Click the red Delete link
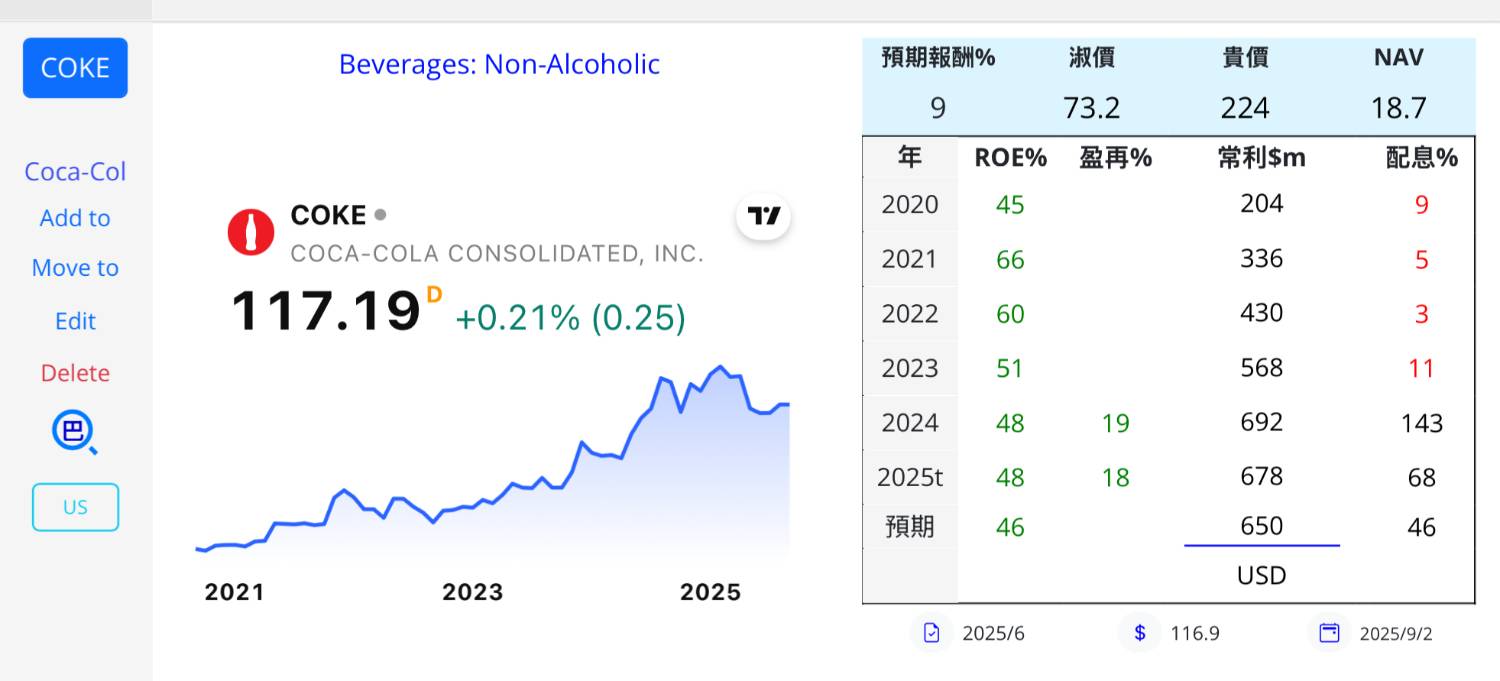The height and width of the screenshot is (681, 1500). coord(75,373)
